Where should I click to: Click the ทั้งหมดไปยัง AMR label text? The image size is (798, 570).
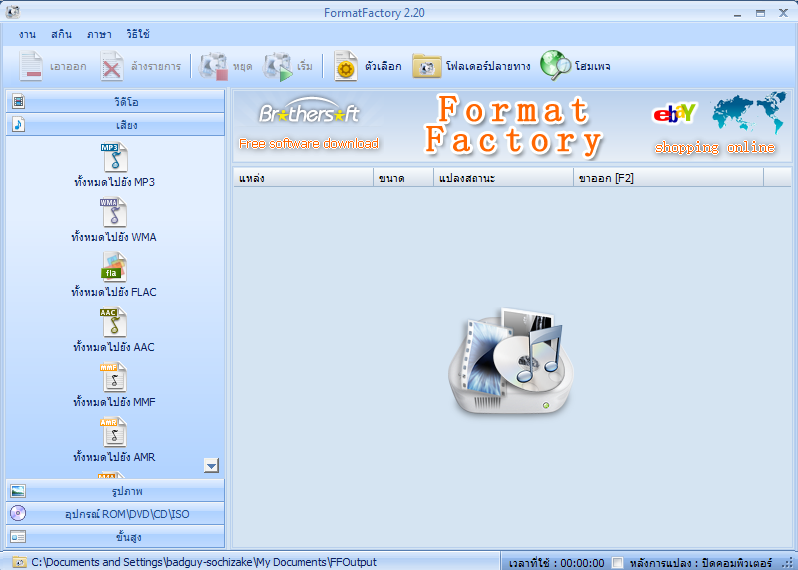click(114, 457)
